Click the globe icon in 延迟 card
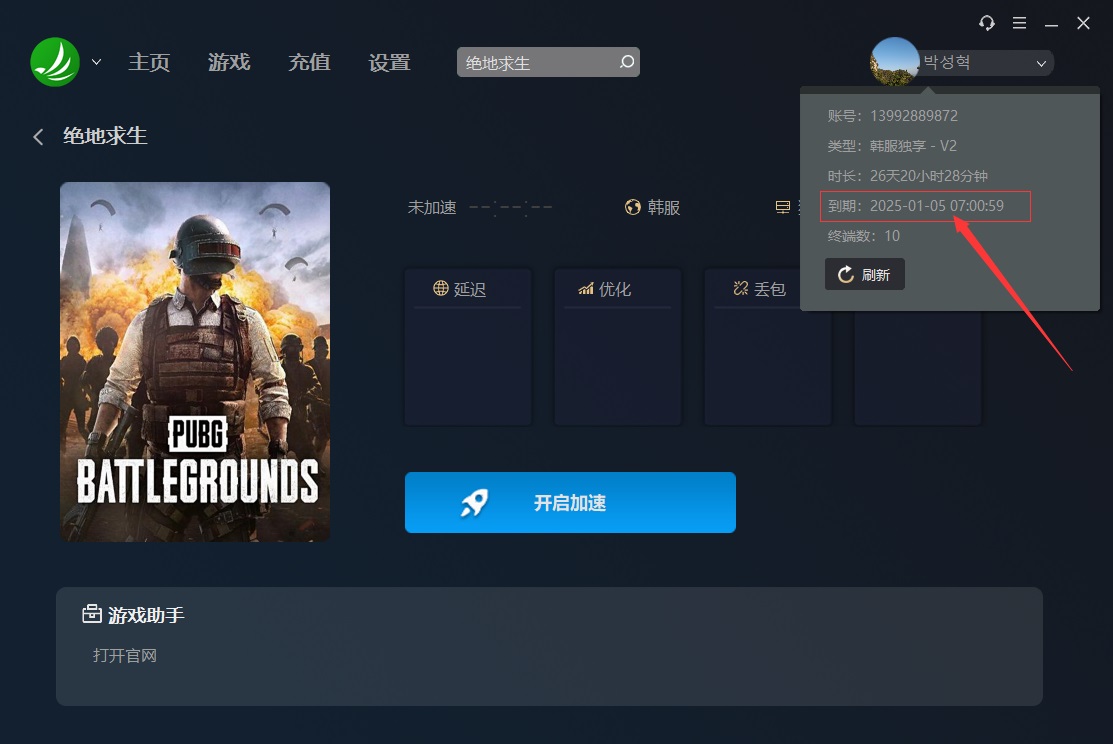This screenshot has height=744, width=1113. [x=441, y=288]
